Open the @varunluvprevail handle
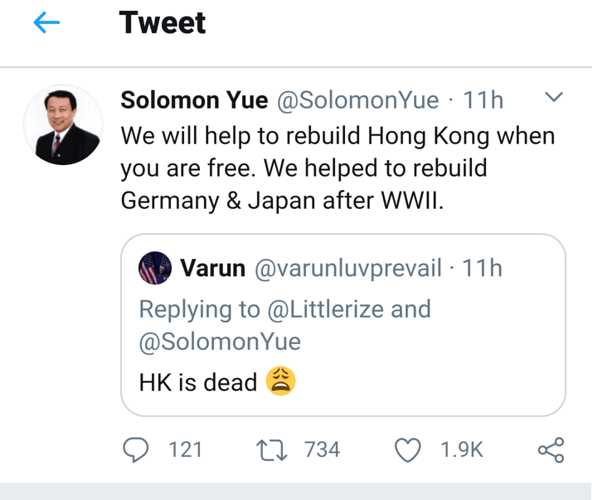Screen dimensions: 592x500 click(348, 269)
